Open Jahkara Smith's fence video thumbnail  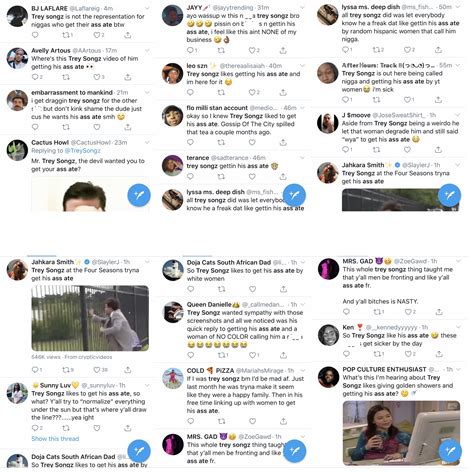tap(90, 318)
